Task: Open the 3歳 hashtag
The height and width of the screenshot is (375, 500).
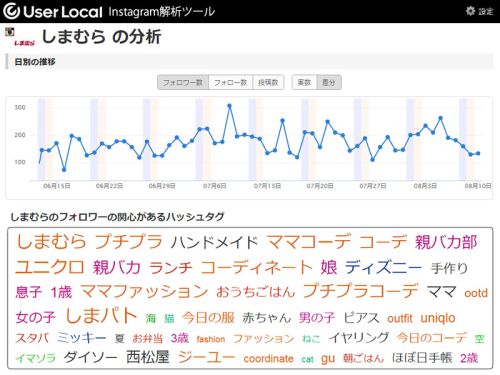Action: [x=180, y=338]
